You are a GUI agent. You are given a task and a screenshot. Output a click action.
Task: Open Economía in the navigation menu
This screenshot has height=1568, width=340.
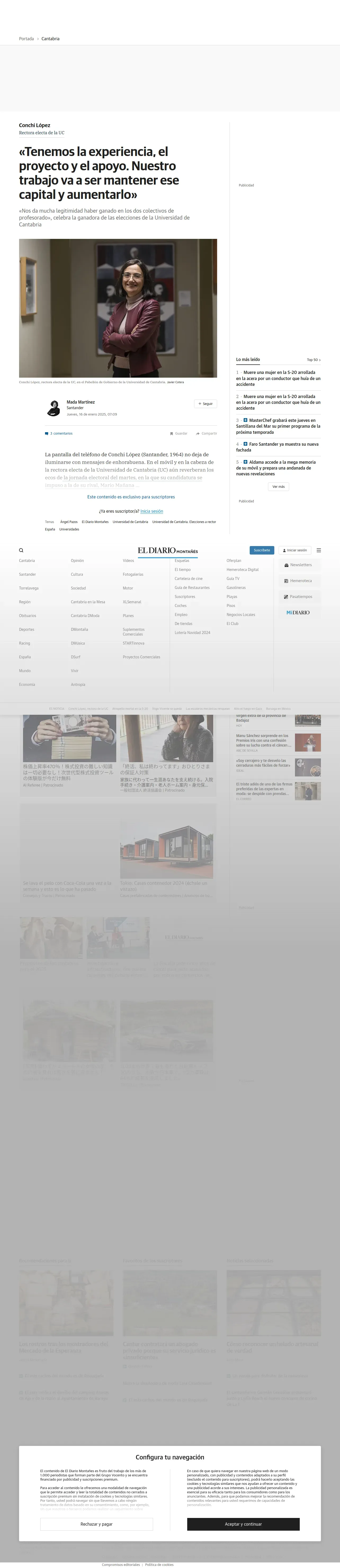27,685
